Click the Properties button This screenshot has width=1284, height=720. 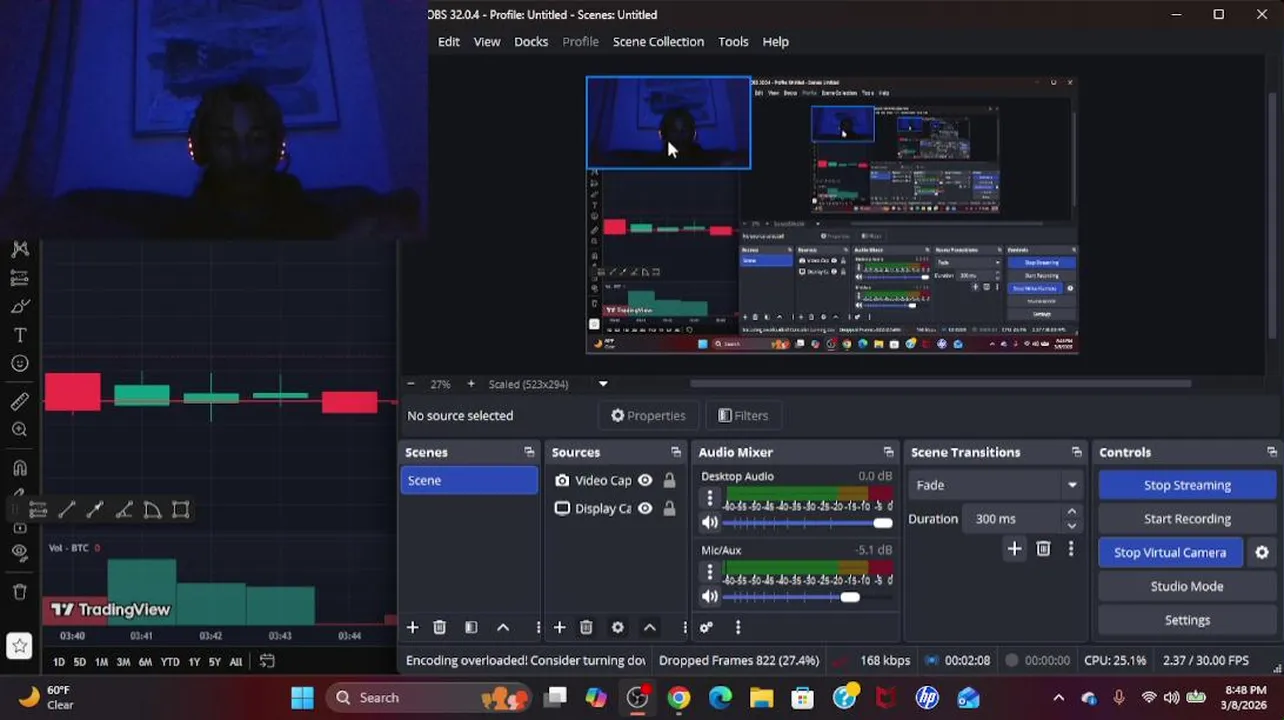tap(648, 416)
